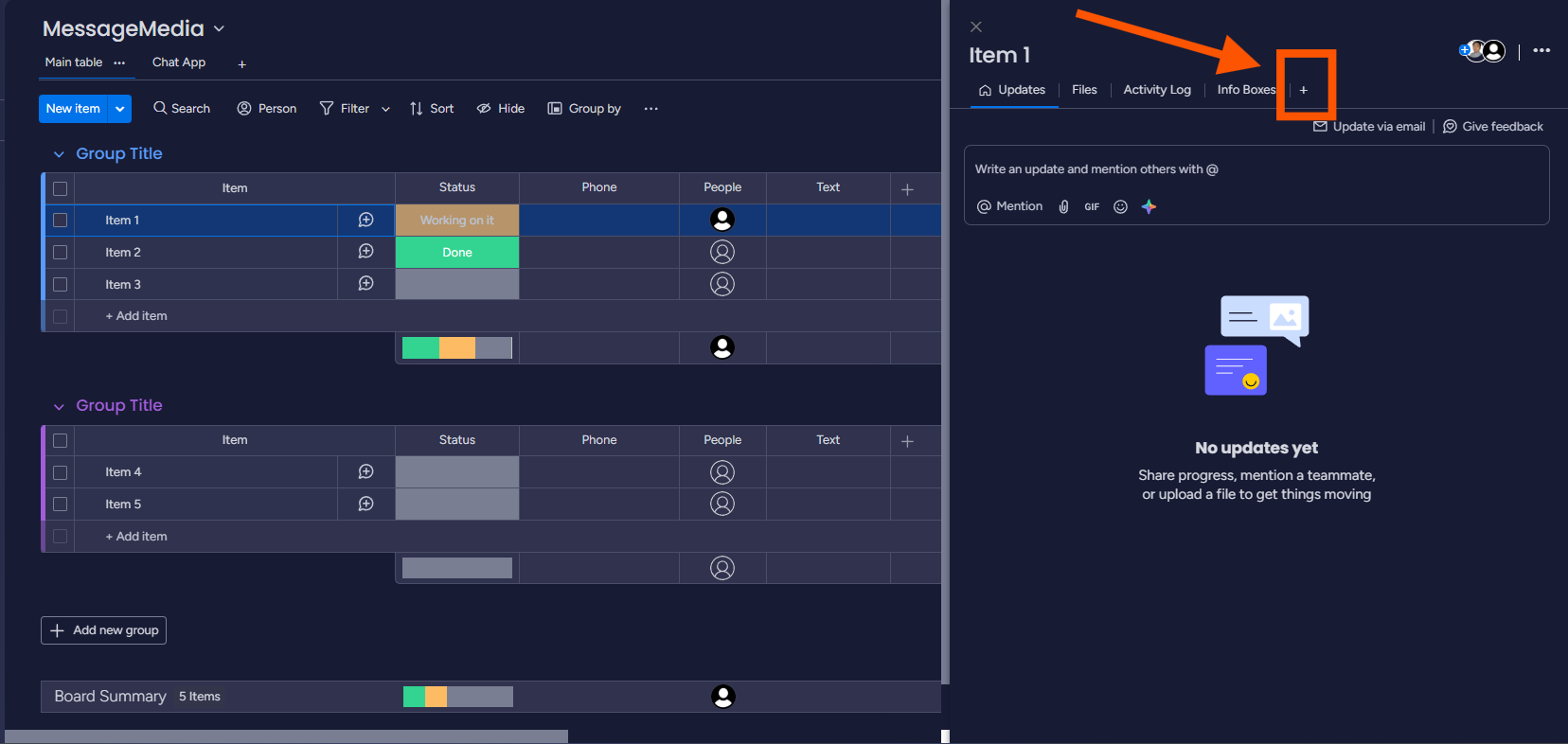1568x744 pixels.
Task: Check the box for Item 1
Action: (x=61, y=220)
